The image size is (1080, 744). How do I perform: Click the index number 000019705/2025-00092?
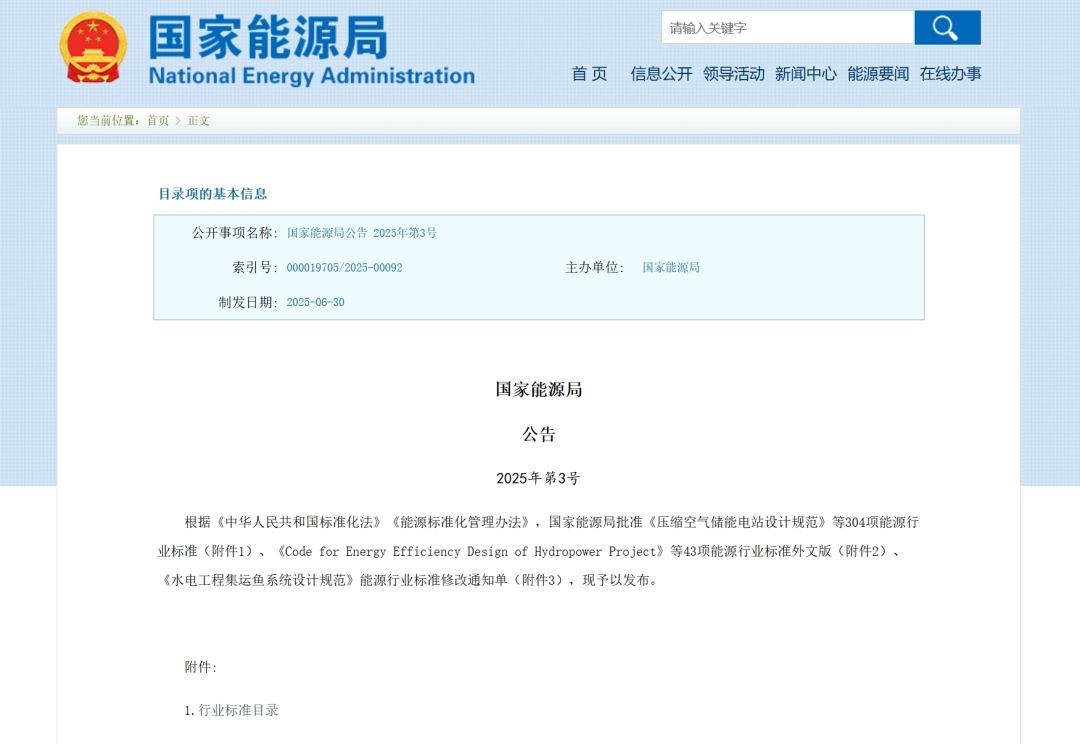tap(344, 268)
